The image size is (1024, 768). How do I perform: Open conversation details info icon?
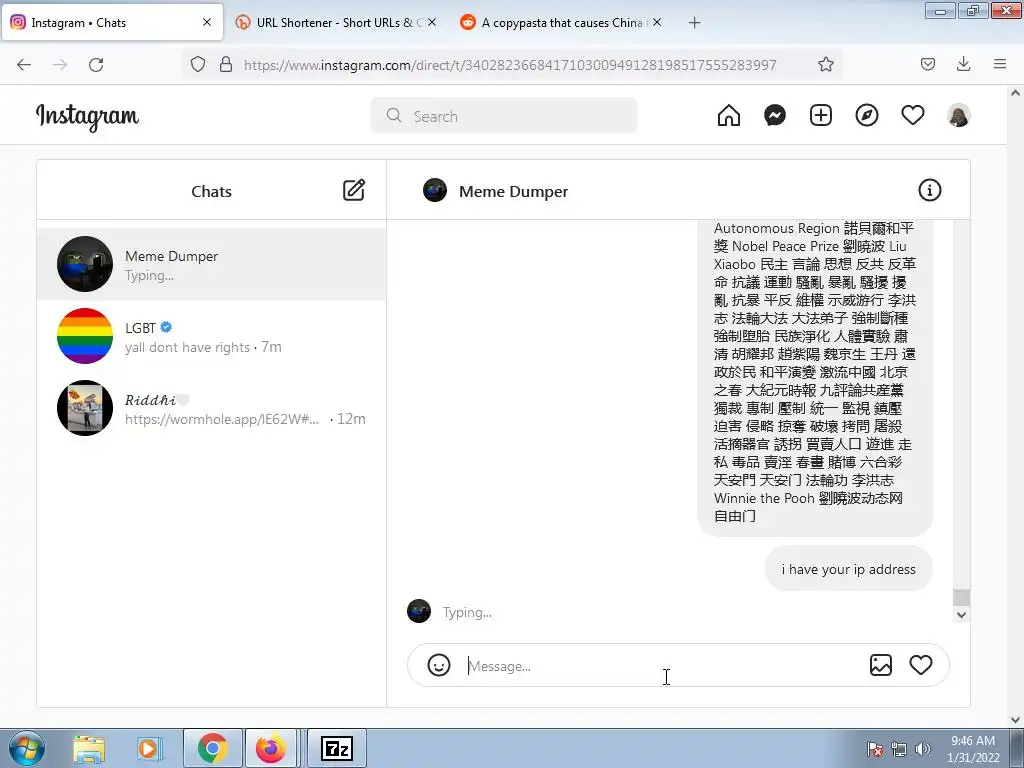click(x=929, y=190)
